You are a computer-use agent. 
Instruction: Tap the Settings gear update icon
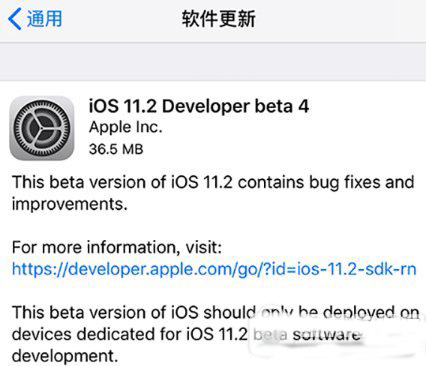(x=42, y=128)
